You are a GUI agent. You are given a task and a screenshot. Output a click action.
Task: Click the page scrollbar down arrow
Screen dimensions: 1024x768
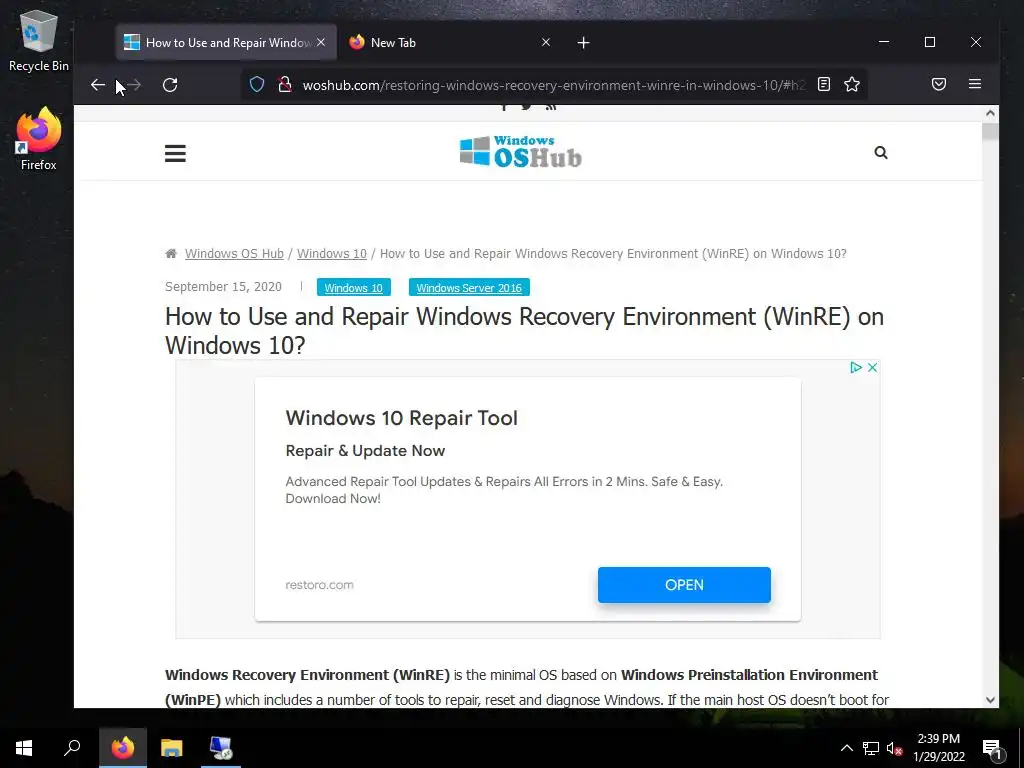(x=990, y=699)
